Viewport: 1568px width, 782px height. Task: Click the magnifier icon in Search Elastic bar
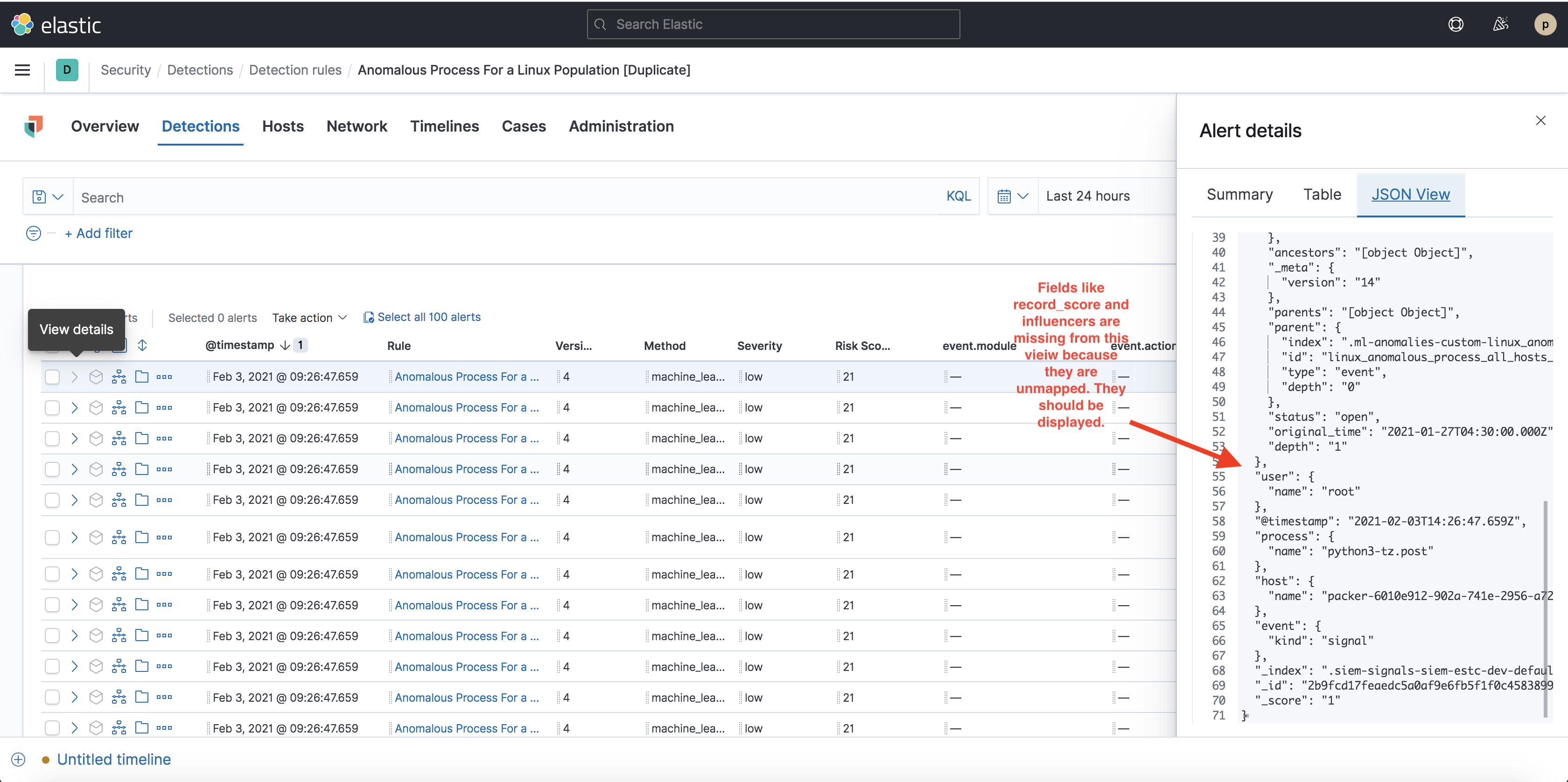click(x=600, y=24)
